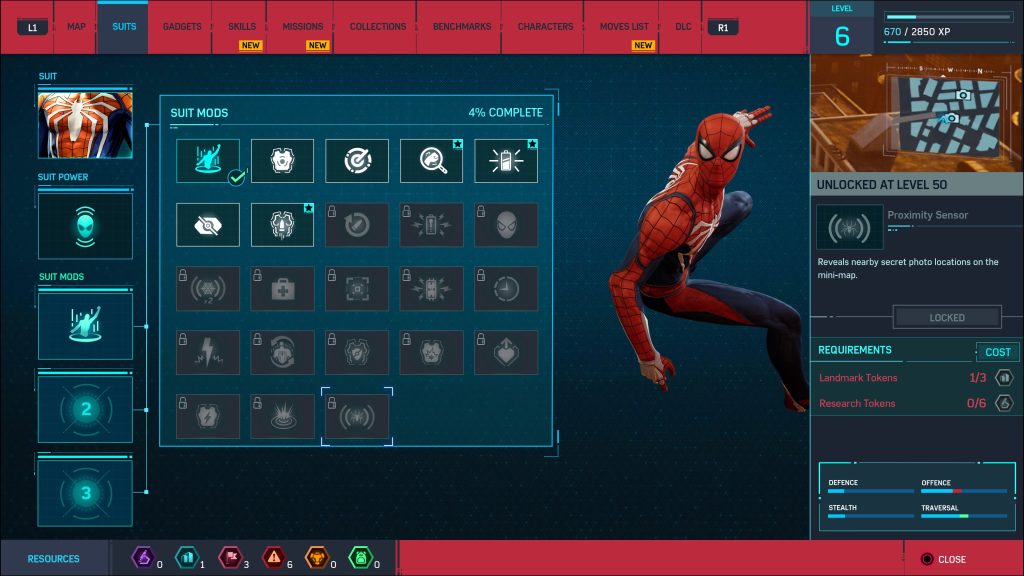Choose the stopwatch suit mod icon

pyautogui.click(x=507, y=289)
